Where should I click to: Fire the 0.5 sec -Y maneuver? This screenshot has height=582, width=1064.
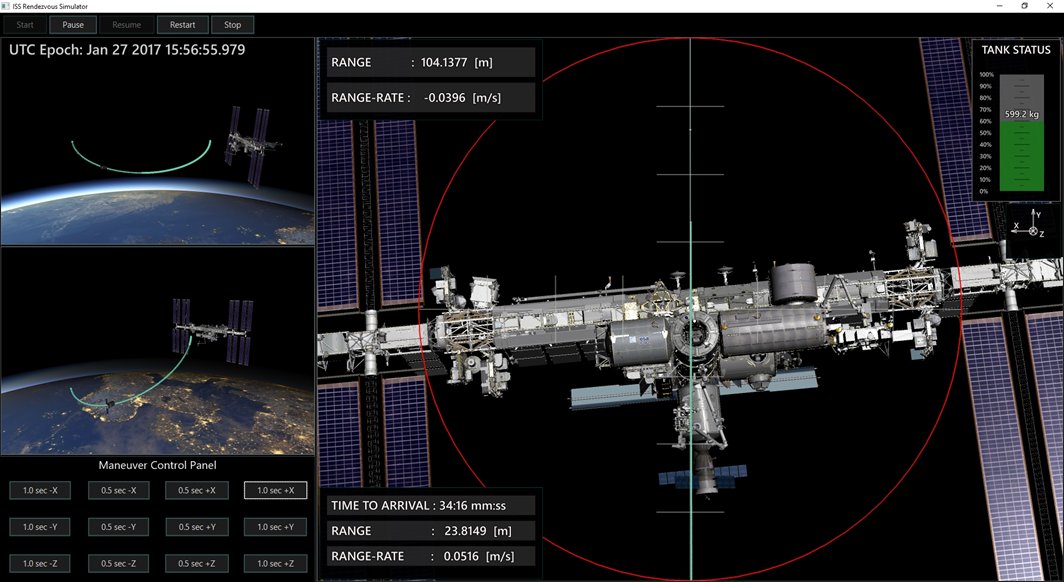pos(118,527)
